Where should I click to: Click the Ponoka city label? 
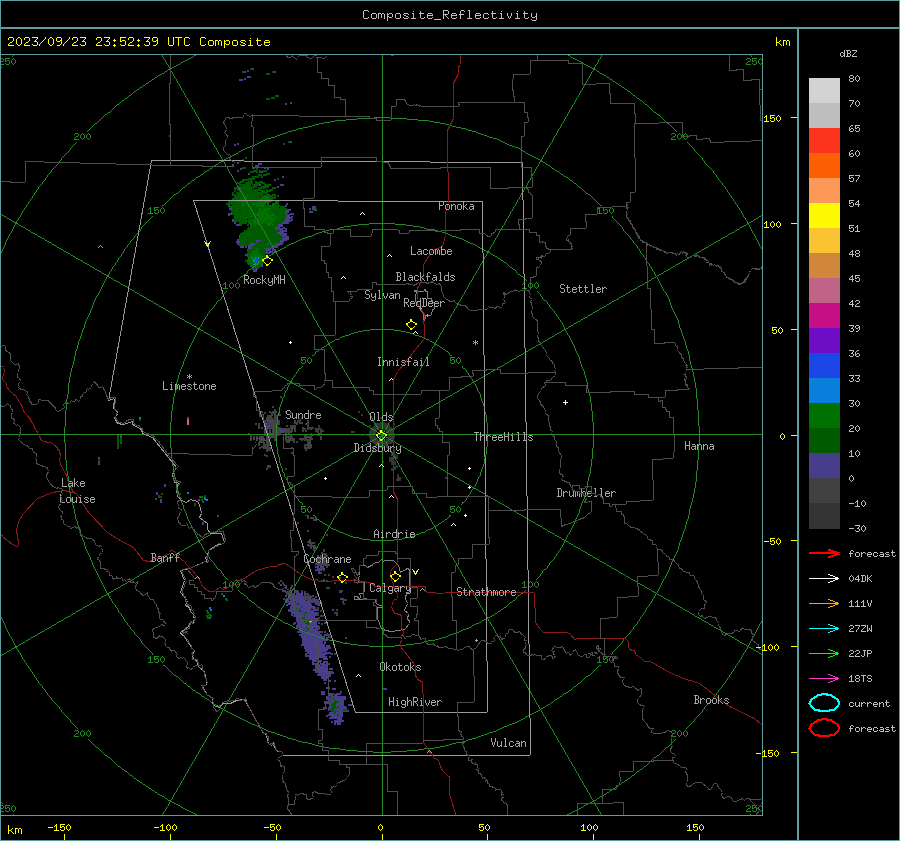[456, 206]
